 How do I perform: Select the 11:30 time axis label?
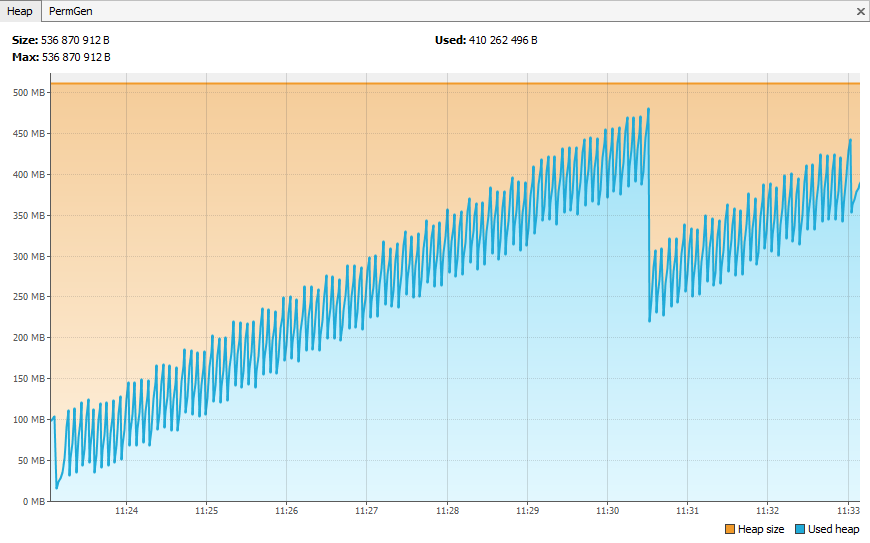(x=607, y=510)
